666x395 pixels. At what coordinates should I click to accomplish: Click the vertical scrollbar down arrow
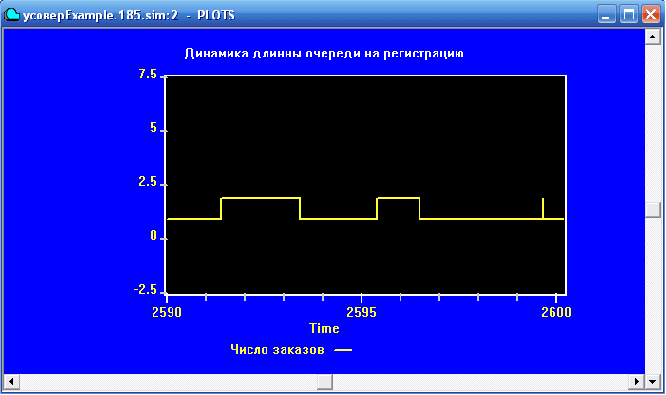[x=653, y=381]
